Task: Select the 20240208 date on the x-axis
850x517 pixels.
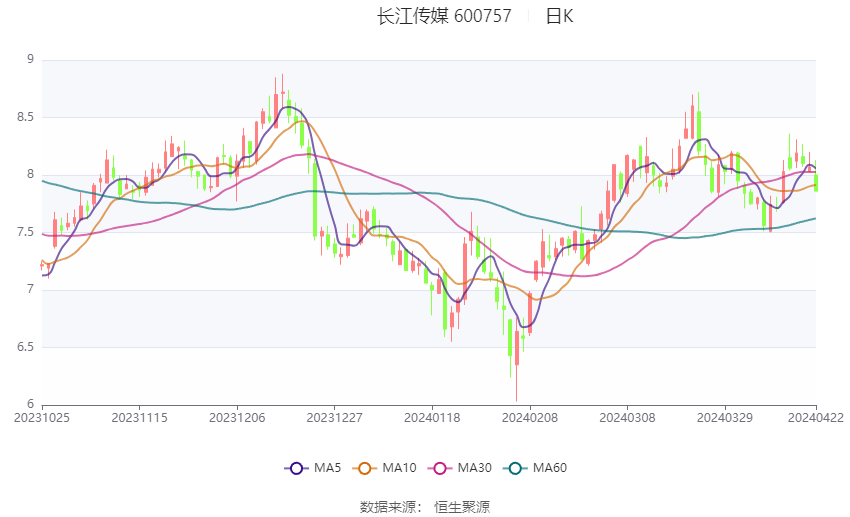Action: 530,417
